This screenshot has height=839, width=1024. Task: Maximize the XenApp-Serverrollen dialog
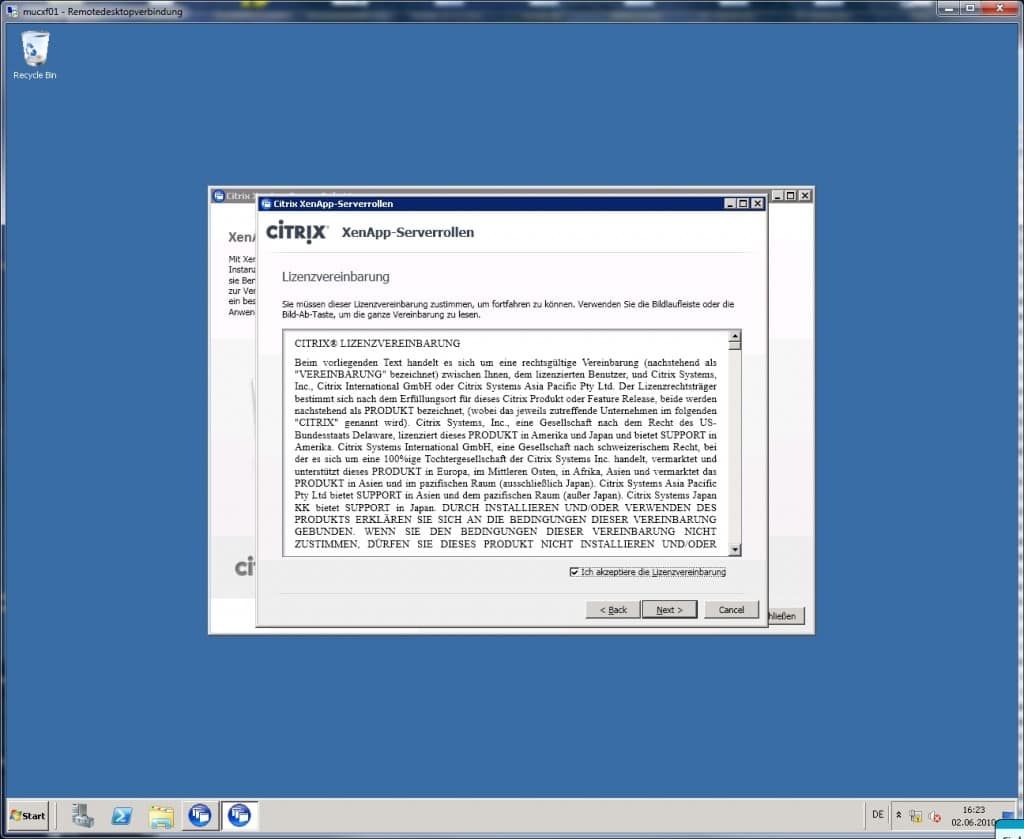(x=743, y=204)
